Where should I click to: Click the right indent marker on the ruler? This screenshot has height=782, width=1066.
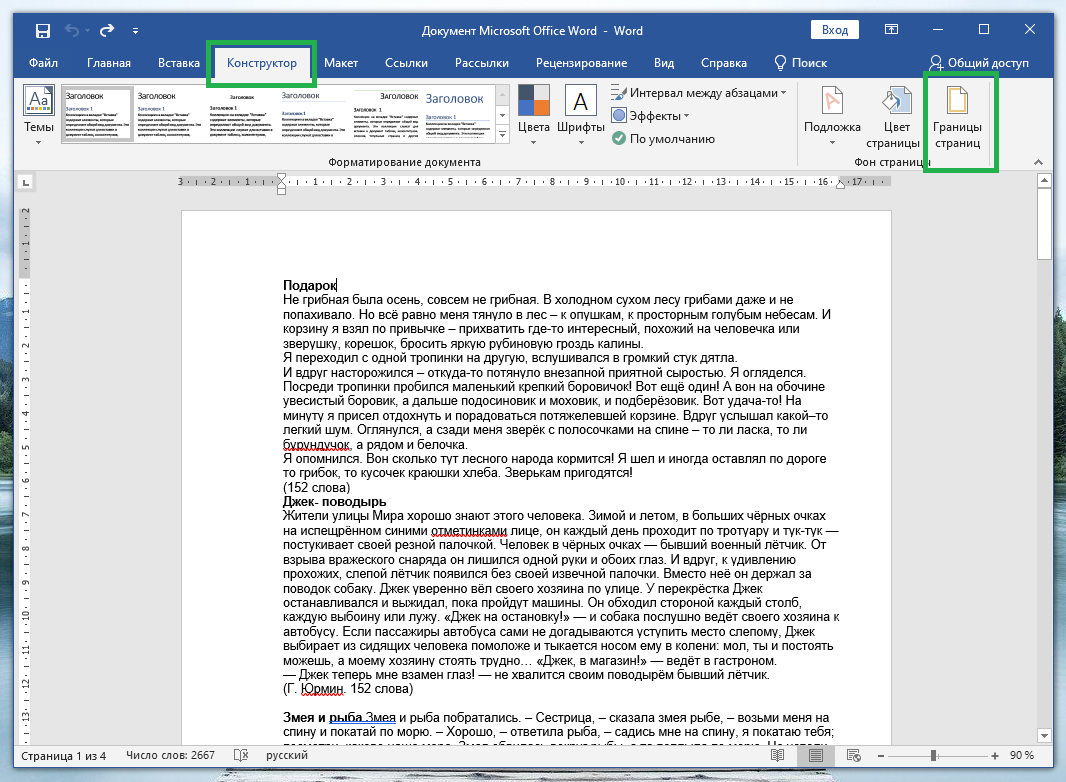(840, 184)
